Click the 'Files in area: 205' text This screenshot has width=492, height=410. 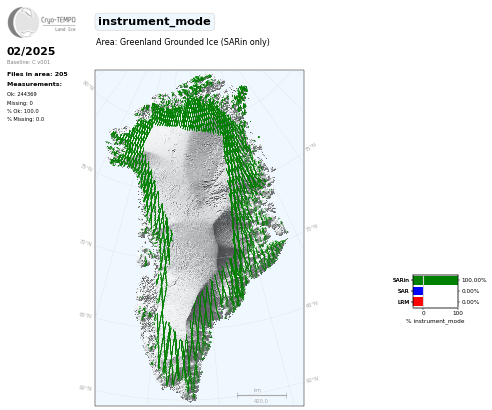(x=37, y=74)
